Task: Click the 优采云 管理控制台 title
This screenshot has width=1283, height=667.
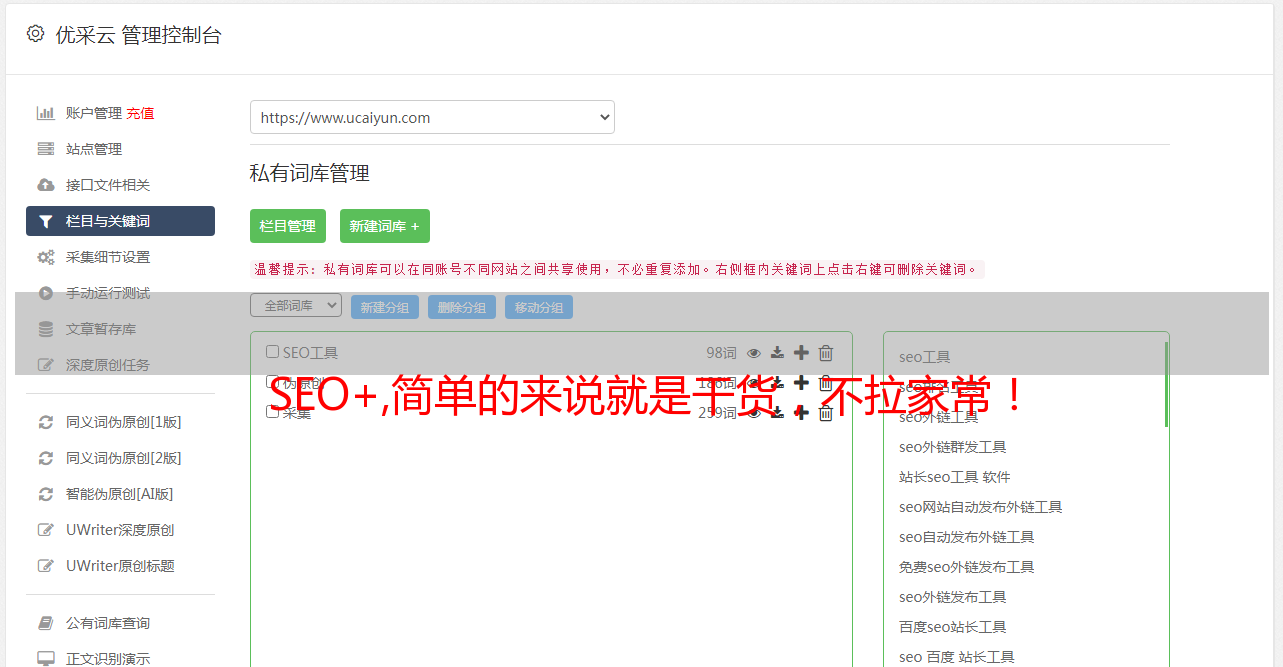Action: (139, 35)
